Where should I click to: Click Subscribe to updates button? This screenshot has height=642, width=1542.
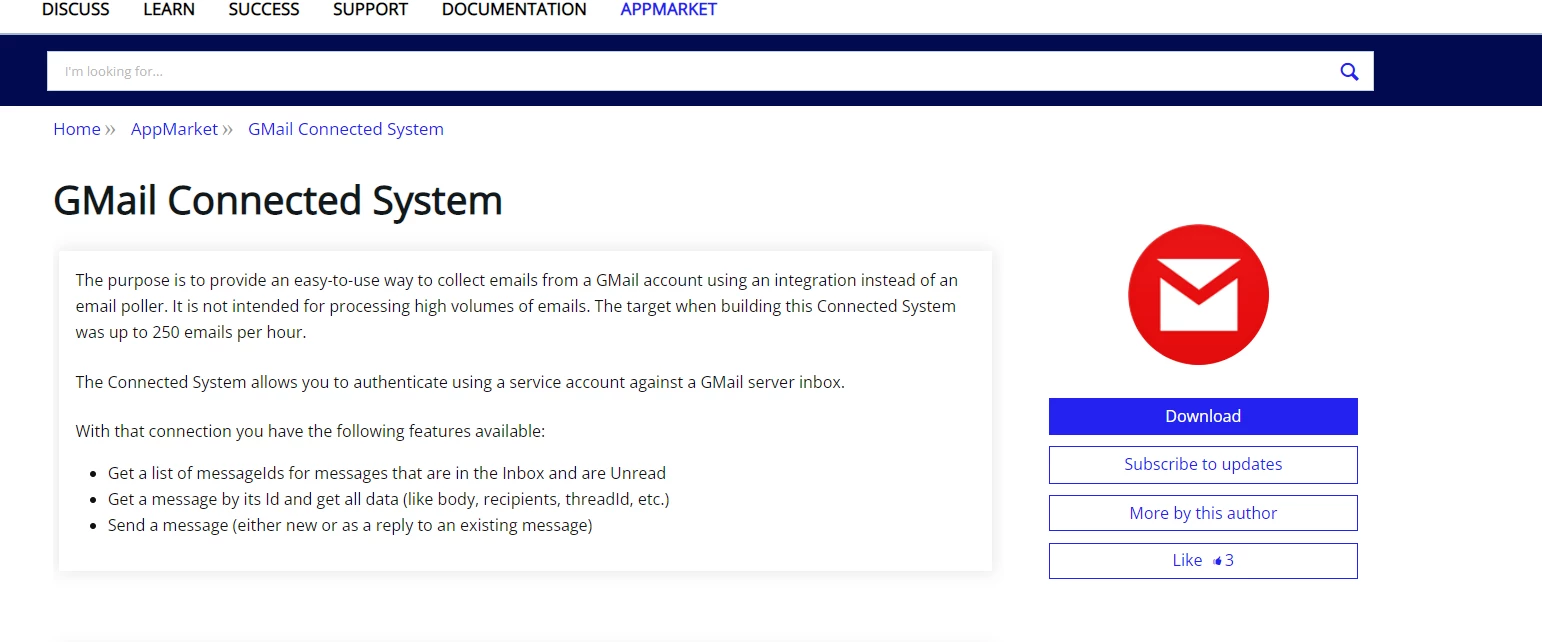tap(1203, 464)
